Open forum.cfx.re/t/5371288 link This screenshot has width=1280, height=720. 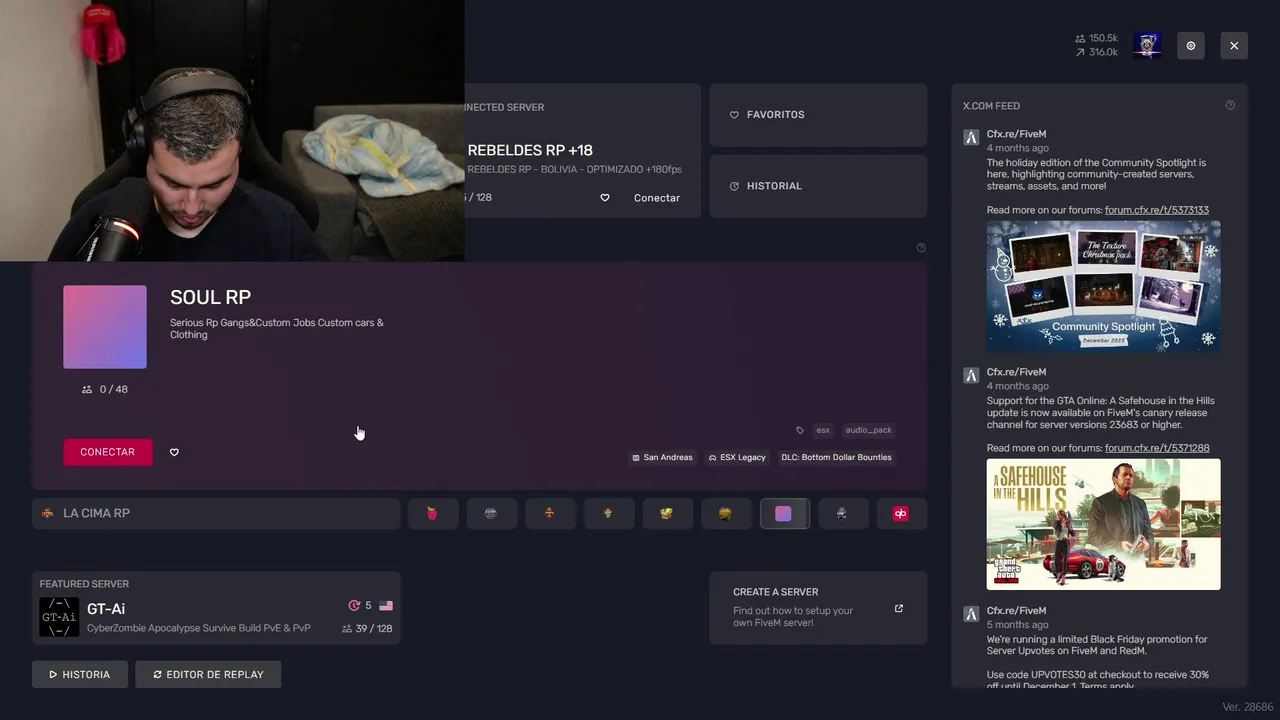(x=1157, y=448)
